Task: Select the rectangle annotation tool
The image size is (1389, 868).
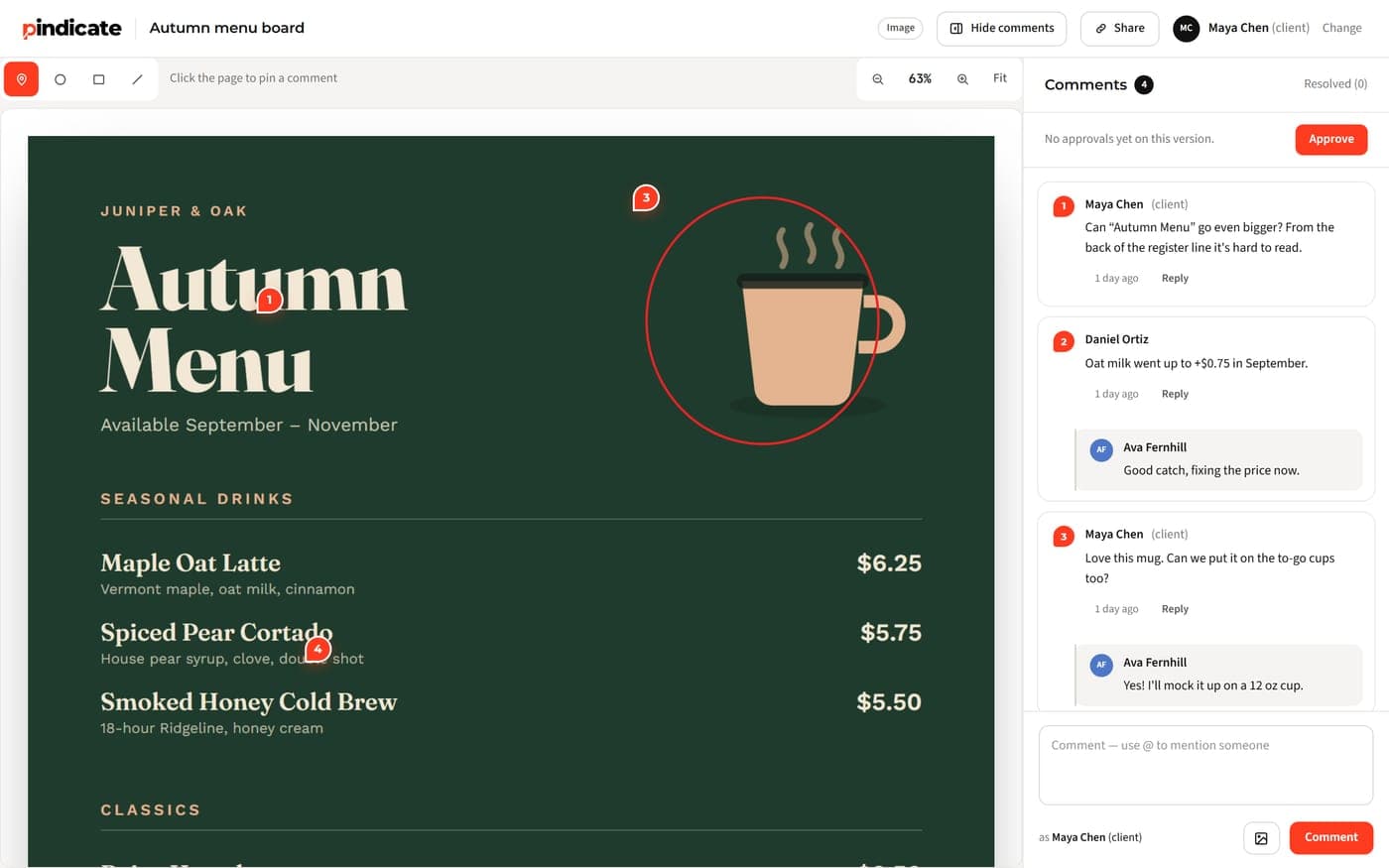Action: click(99, 78)
